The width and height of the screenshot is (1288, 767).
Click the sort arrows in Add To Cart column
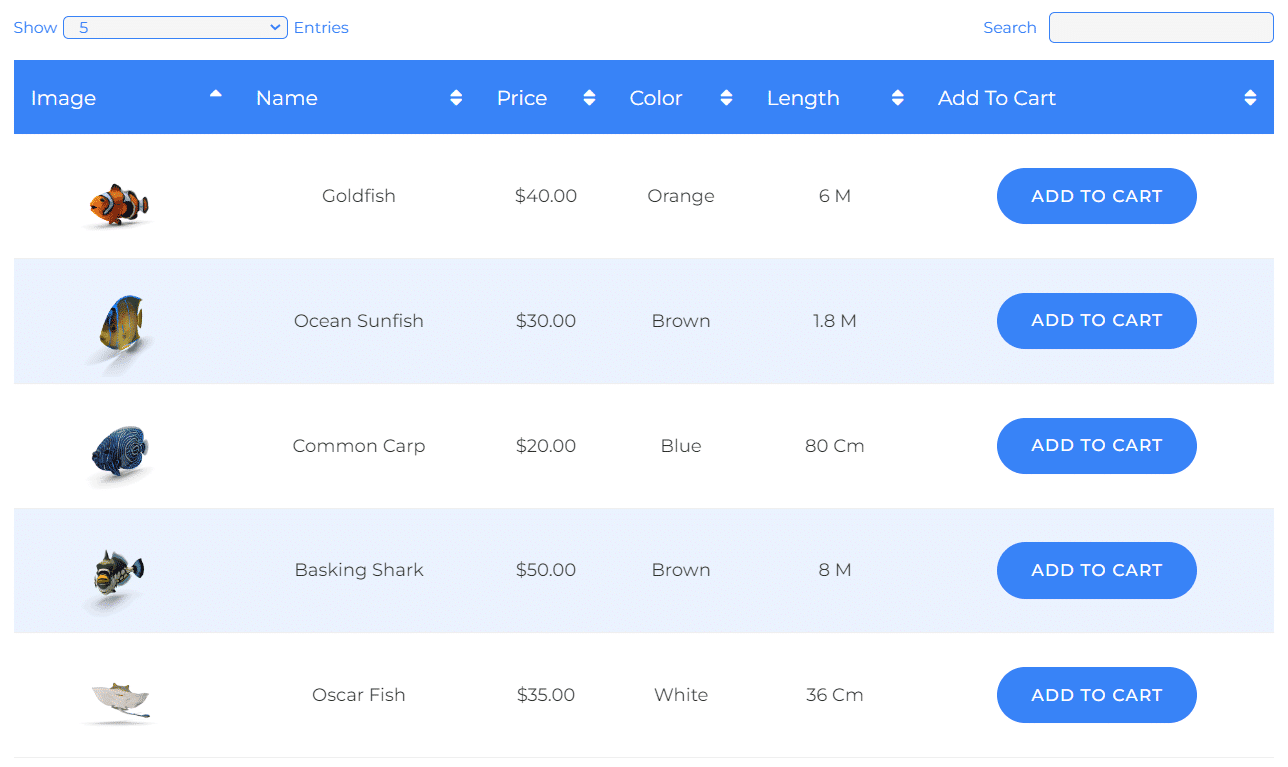point(1249,98)
